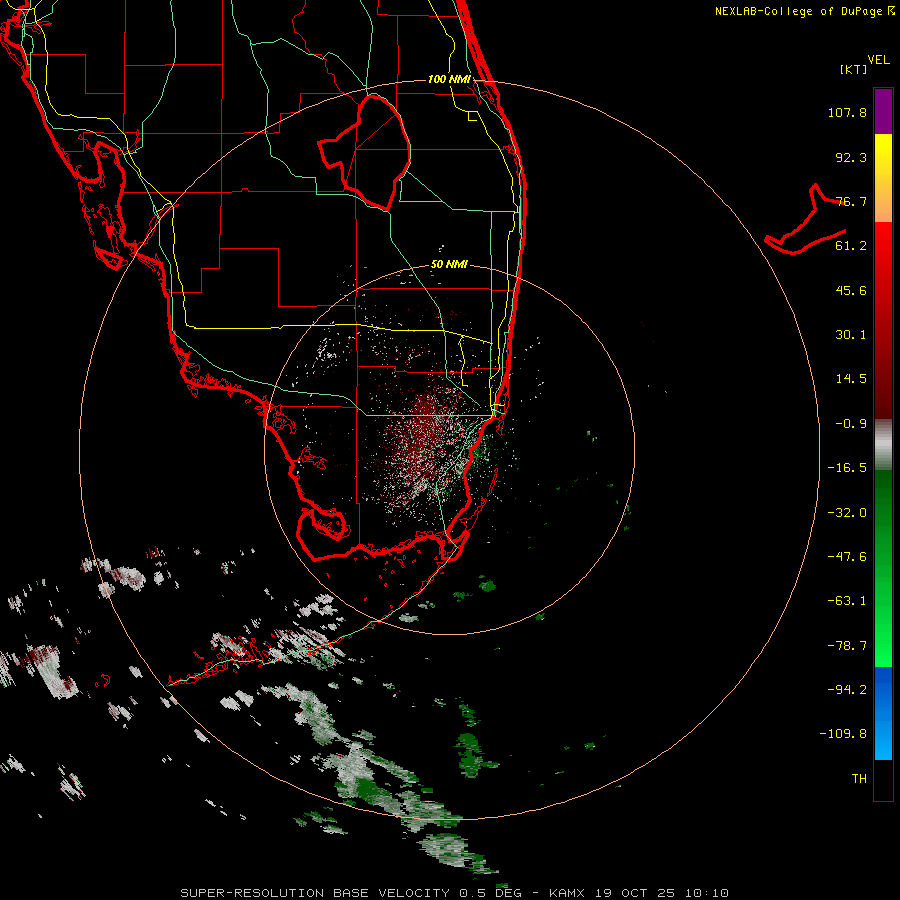This screenshot has width=900, height=900.
Task: Click the [KT] units label
Action: pos(854,69)
